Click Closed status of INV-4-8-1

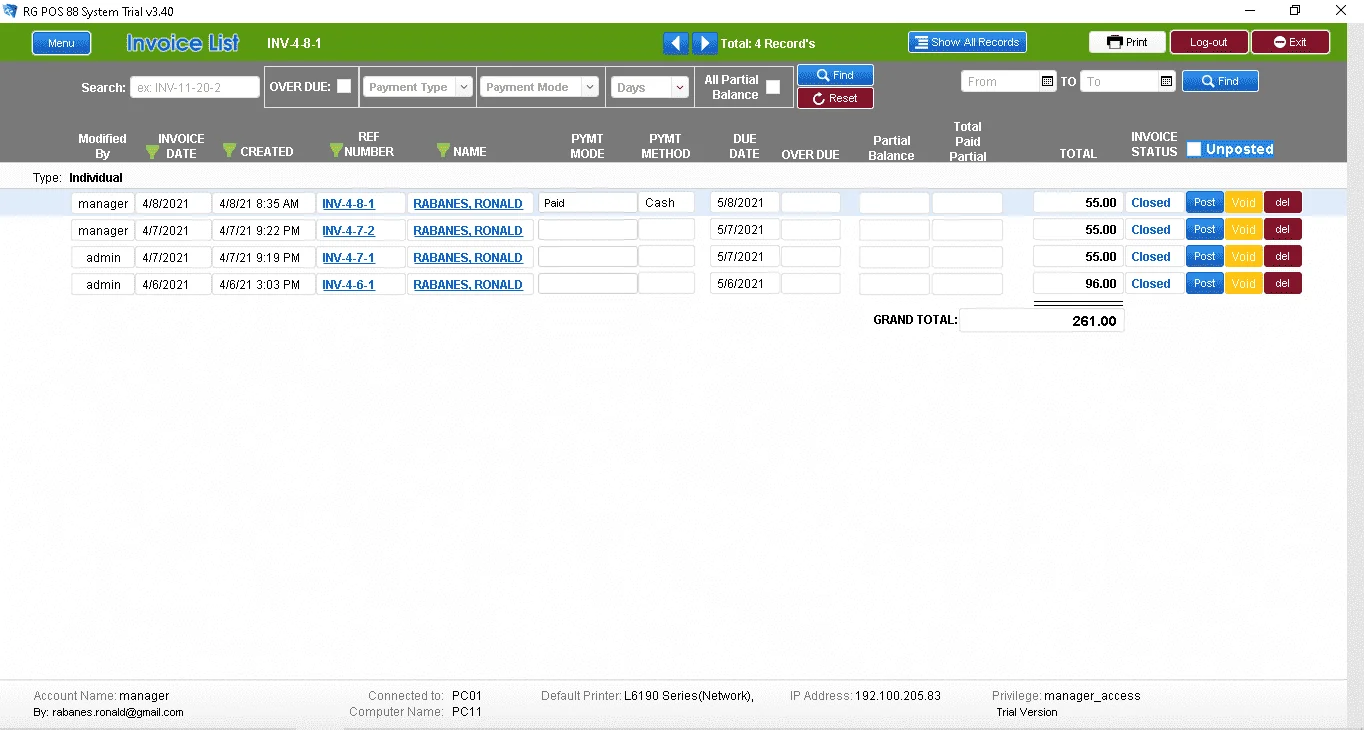coord(1151,203)
